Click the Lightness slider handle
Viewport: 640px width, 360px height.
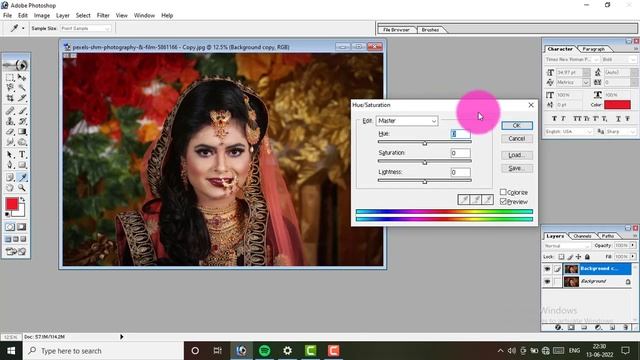coord(425,182)
